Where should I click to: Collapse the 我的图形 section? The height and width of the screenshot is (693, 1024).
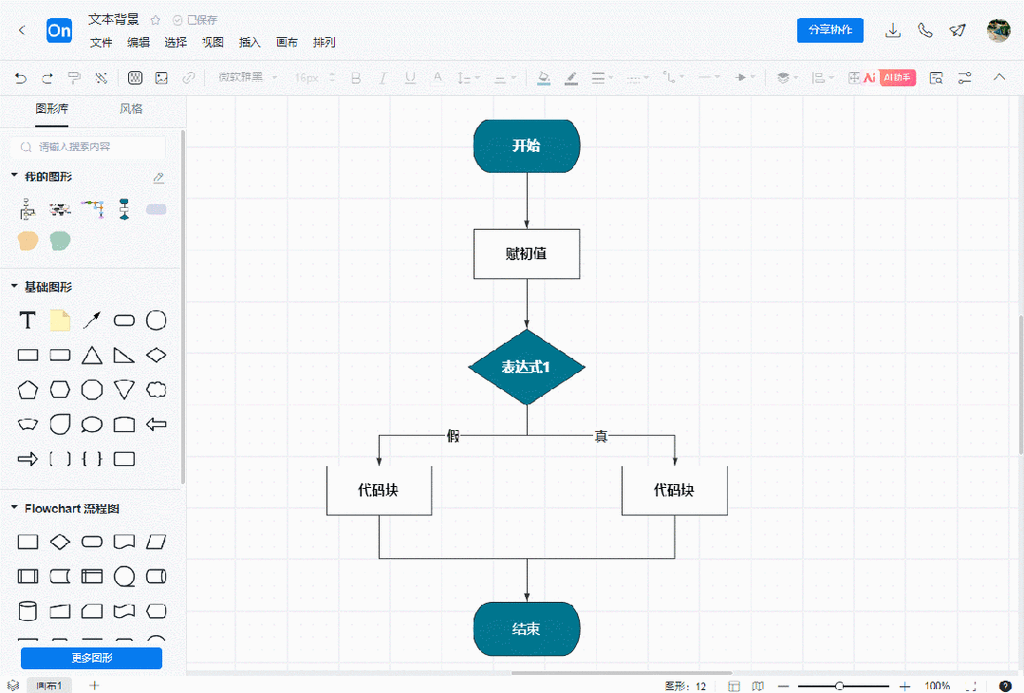[14, 176]
